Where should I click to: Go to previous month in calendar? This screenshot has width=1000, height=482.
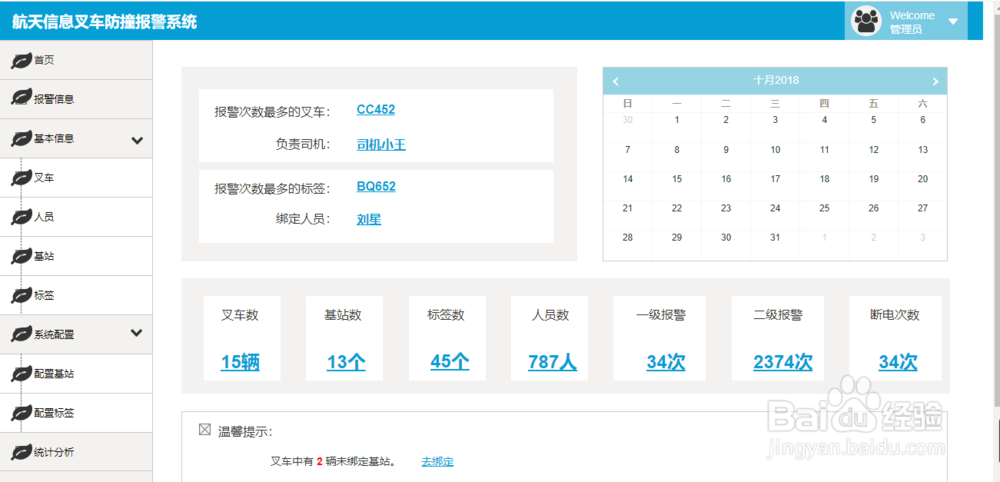[615, 82]
